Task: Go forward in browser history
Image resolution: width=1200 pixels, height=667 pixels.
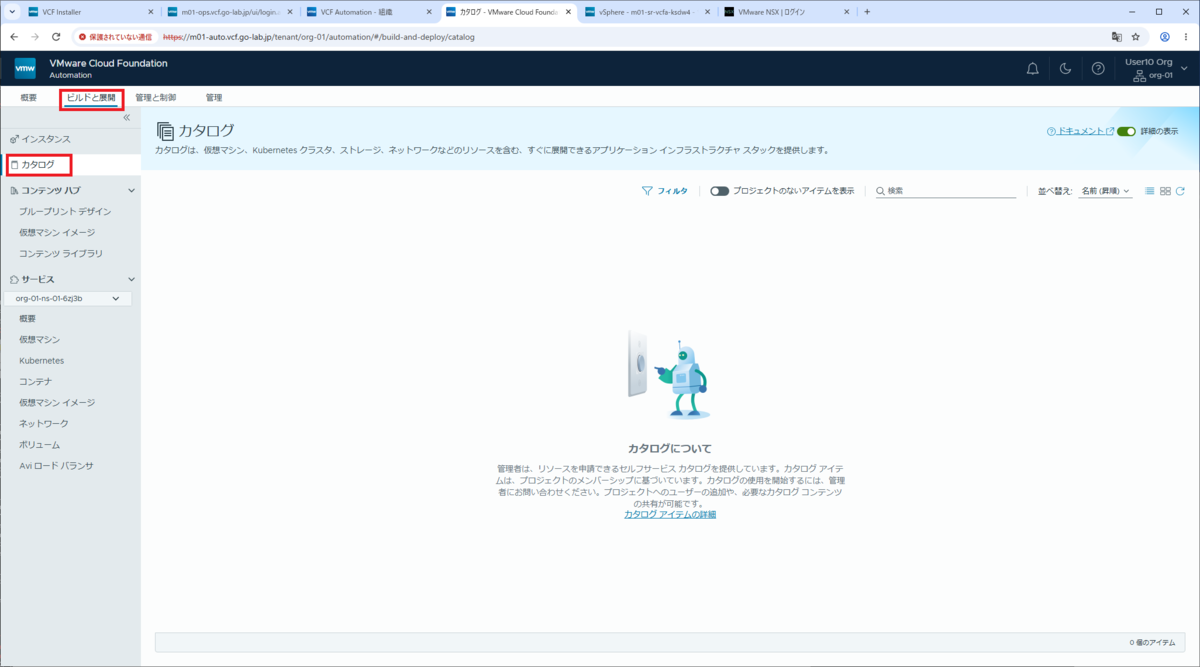Action: coord(35,36)
